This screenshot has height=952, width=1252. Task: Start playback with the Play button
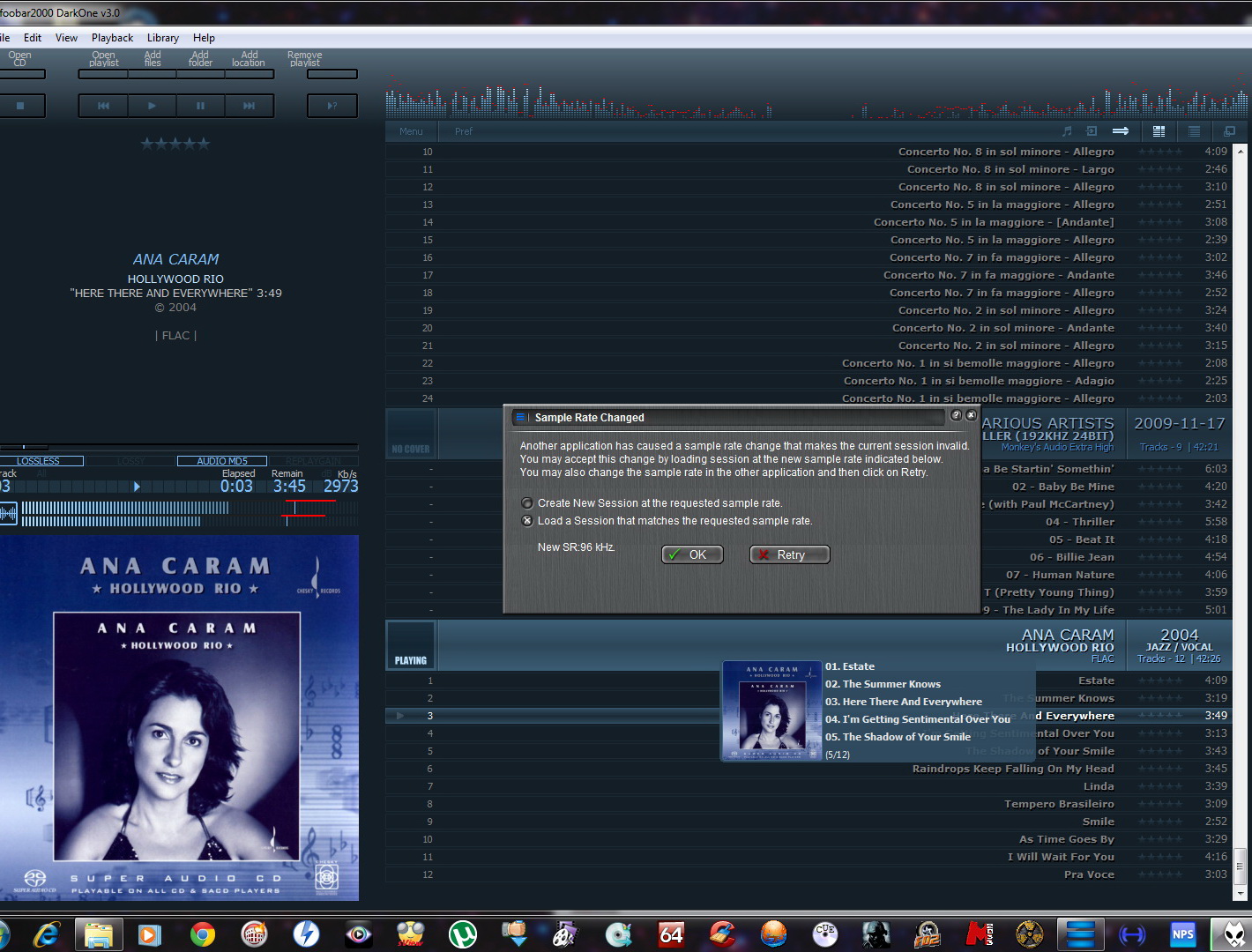(152, 106)
